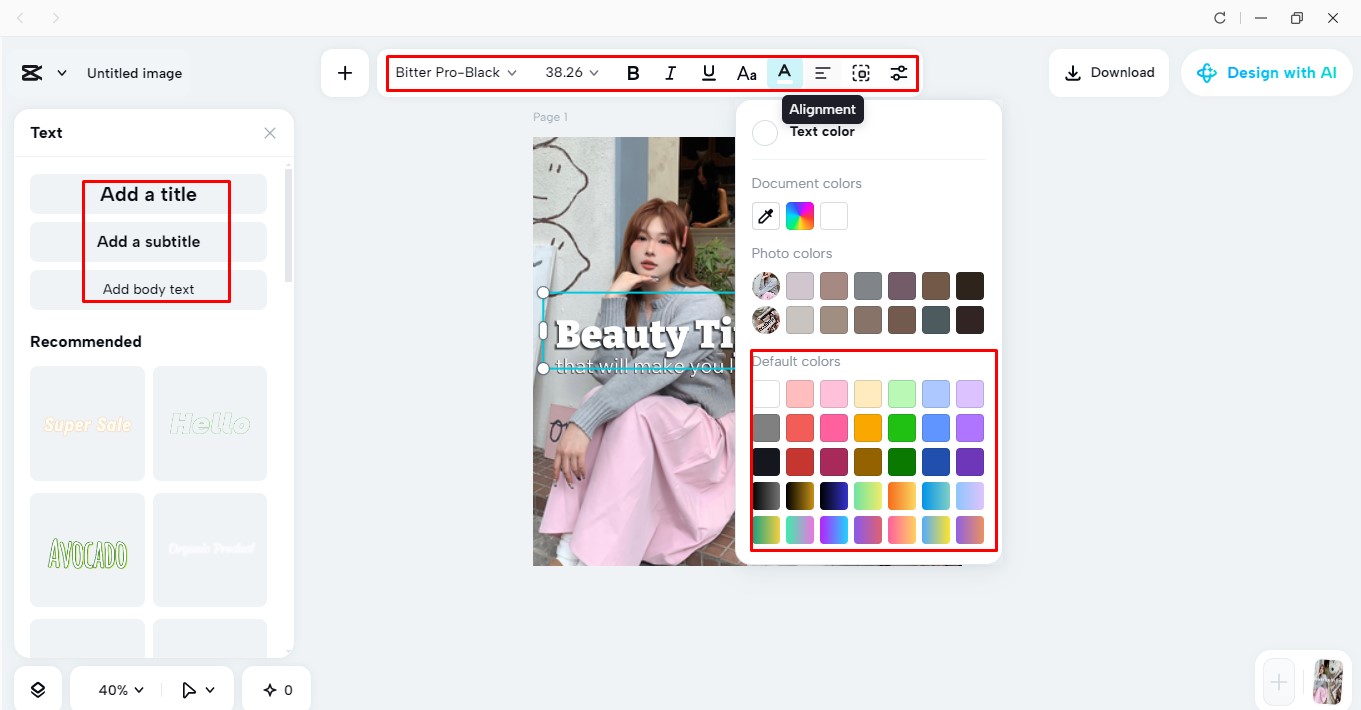Insert a title with Add a title
Screen dimensions: 1361x710
tap(148, 194)
